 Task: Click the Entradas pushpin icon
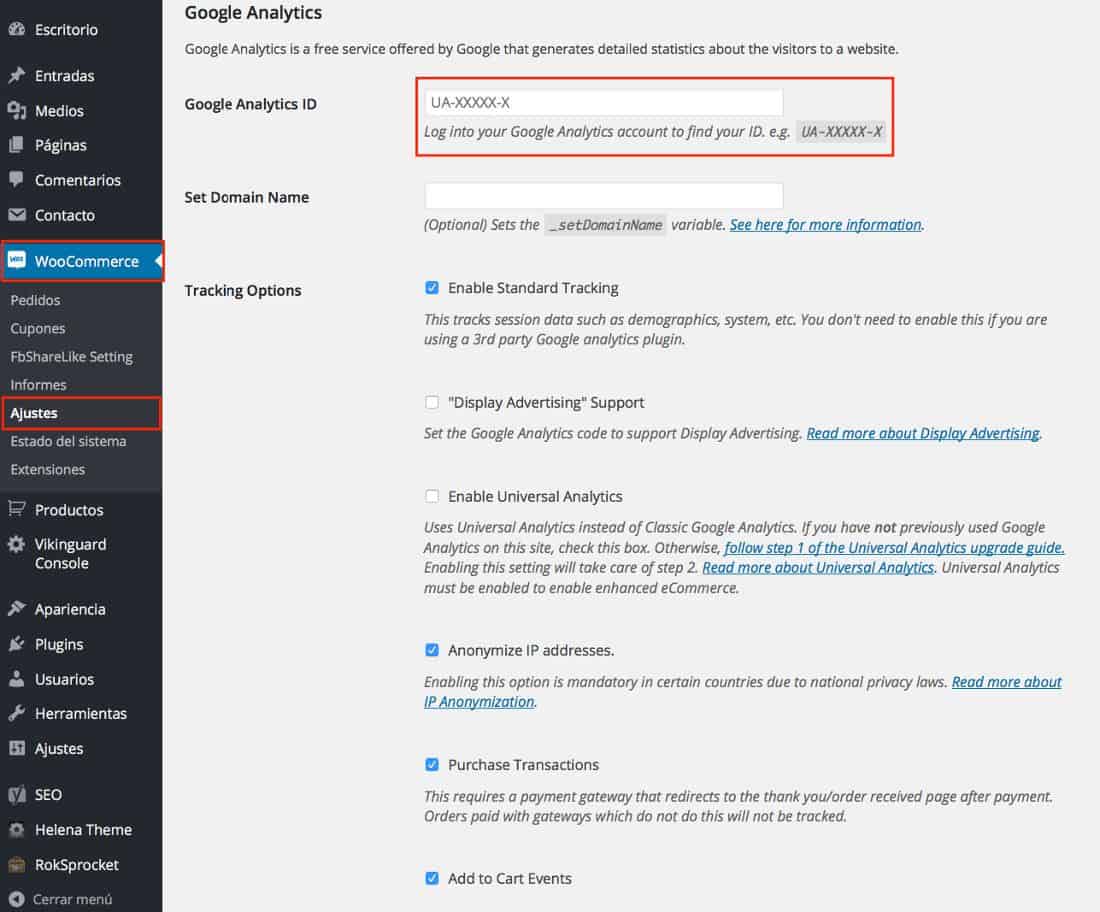[17, 75]
